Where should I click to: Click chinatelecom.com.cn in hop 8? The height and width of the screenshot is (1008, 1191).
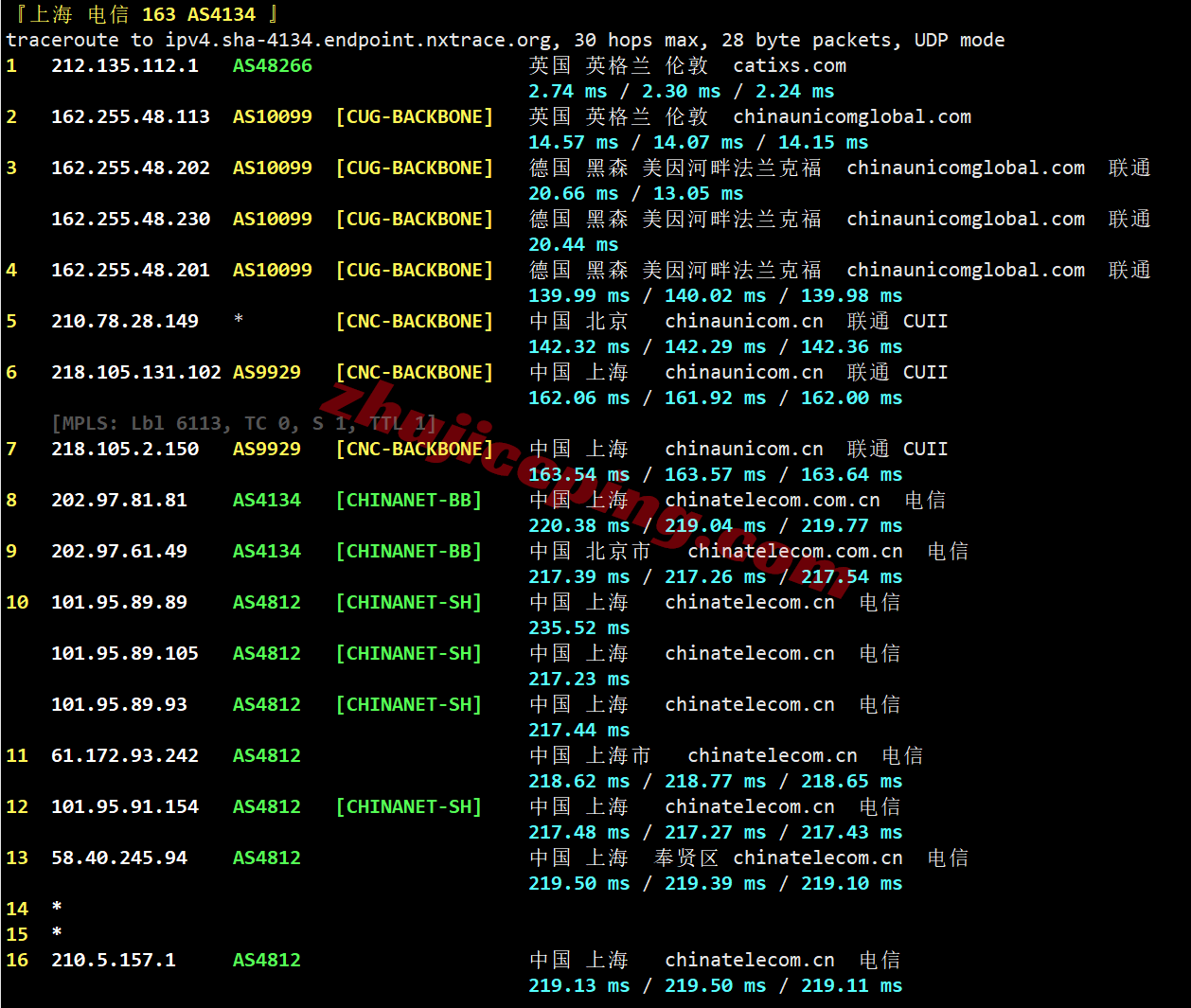773,500
